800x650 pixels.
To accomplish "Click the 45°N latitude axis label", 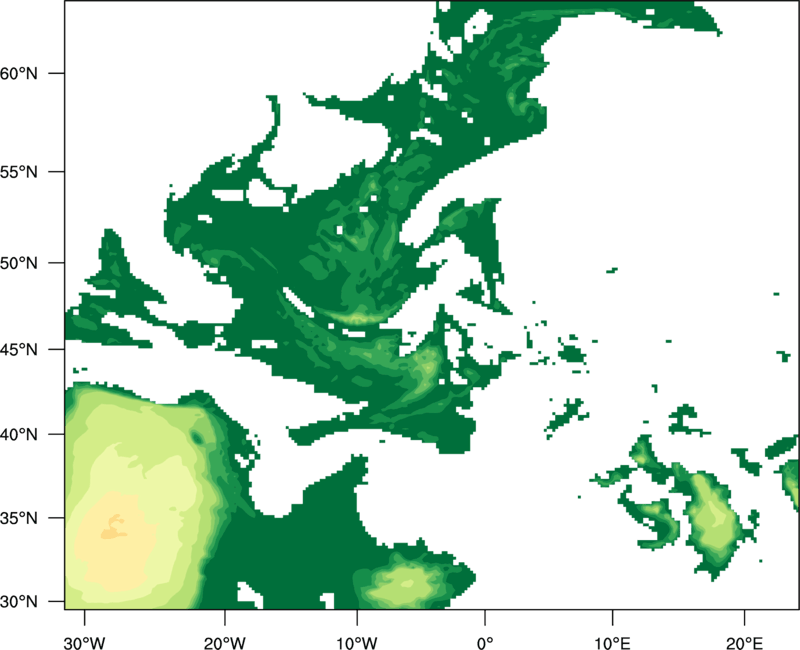I will pyautogui.click(x=19, y=349).
